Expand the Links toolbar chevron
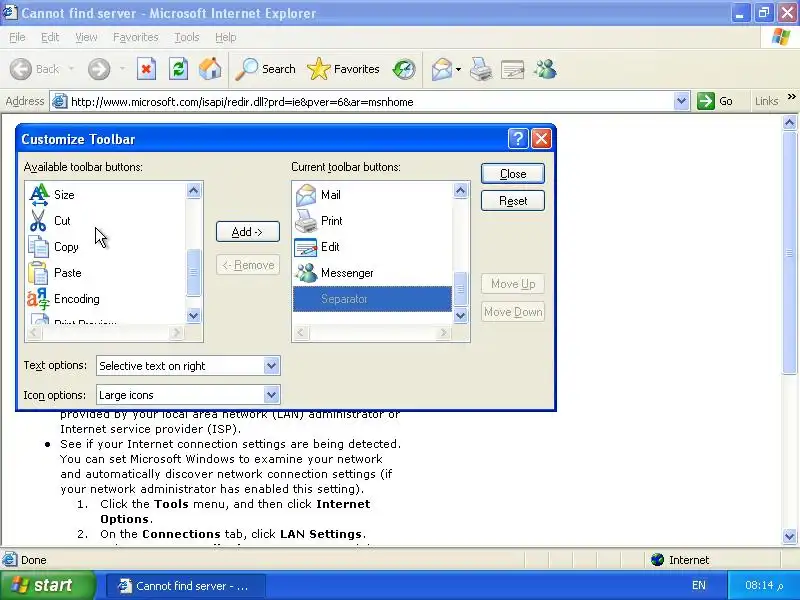This screenshot has width=800, height=600. [791, 96]
